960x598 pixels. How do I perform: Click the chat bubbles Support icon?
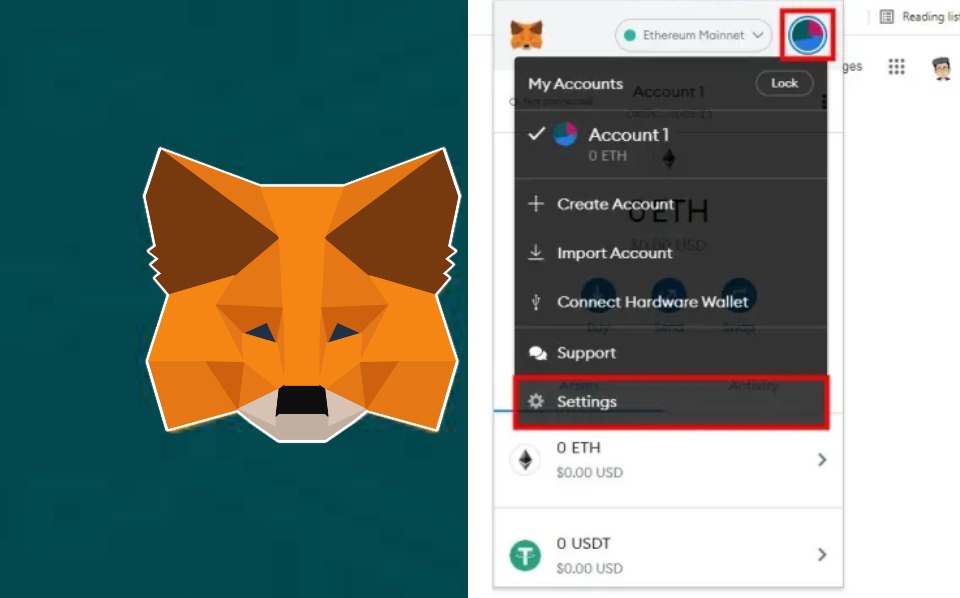coord(538,353)
